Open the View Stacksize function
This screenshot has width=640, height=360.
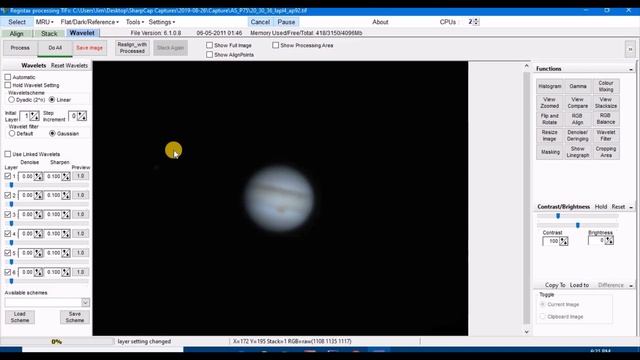point(606,102)
